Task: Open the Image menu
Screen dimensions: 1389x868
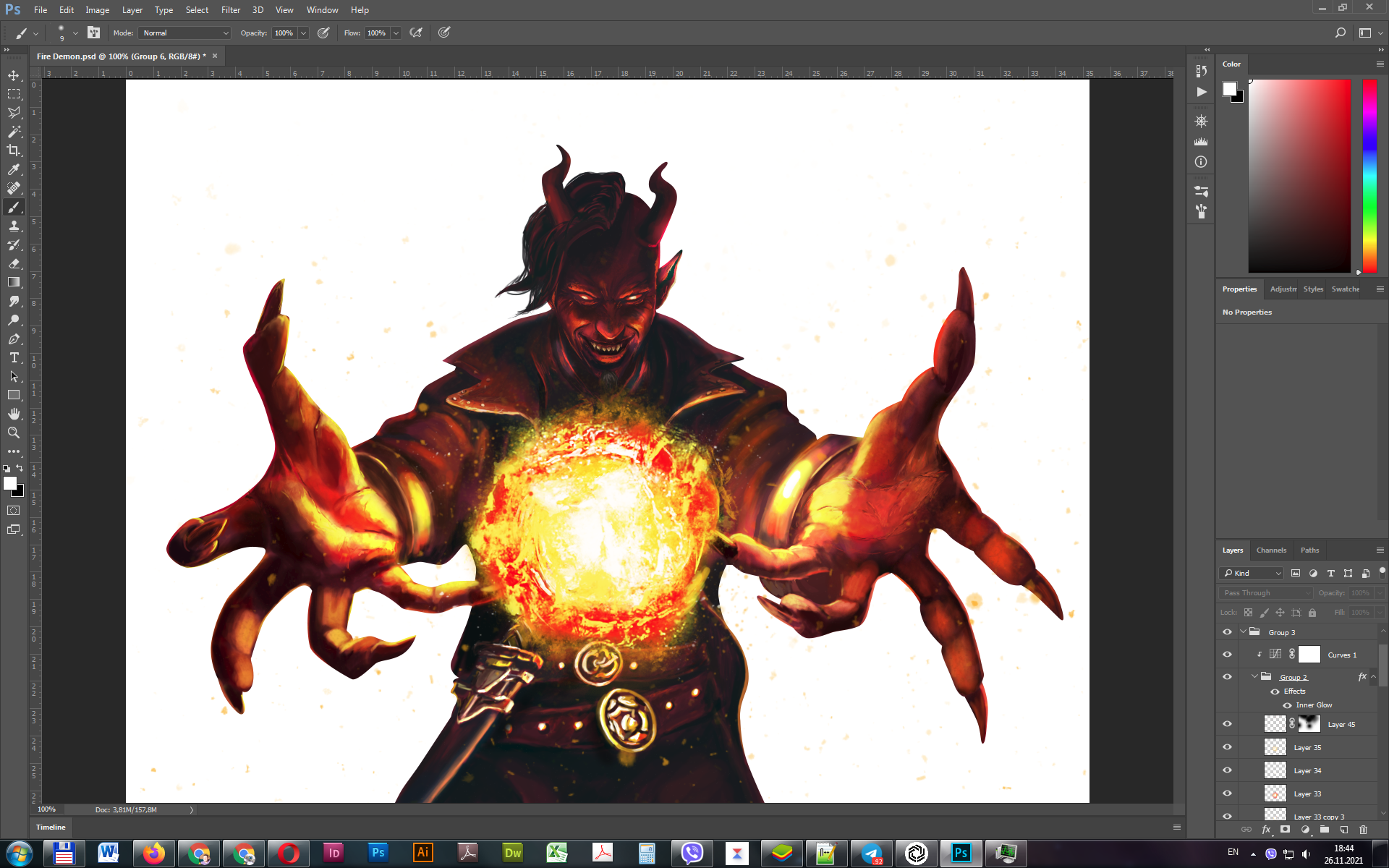Action: (x=97, y=10)
